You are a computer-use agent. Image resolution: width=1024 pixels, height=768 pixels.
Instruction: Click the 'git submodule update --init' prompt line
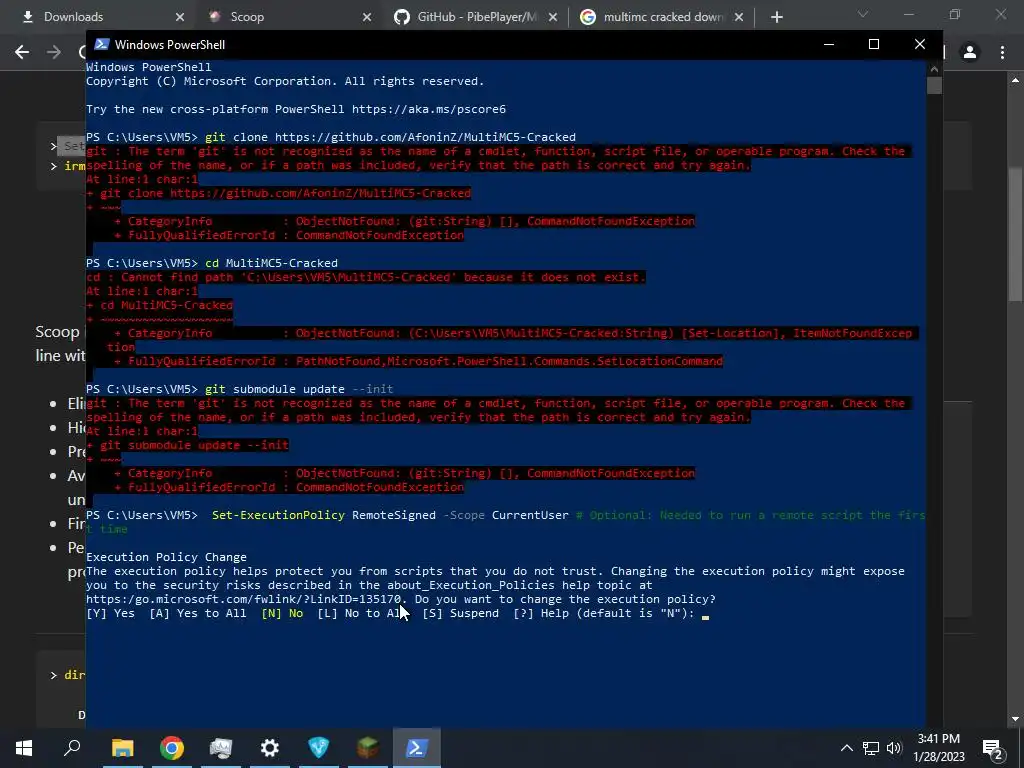click(x=240, y=389)
